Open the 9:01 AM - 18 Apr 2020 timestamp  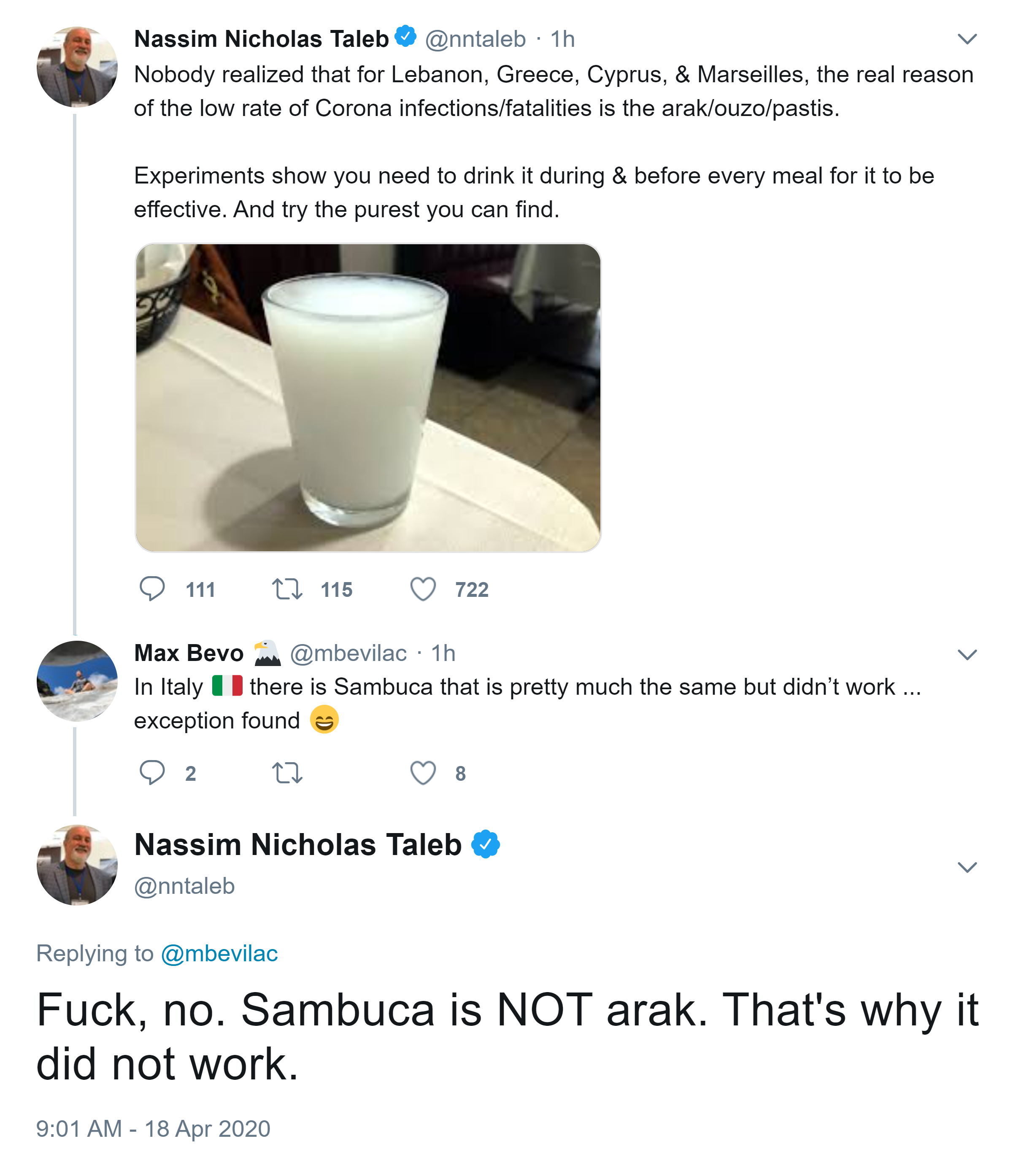[153, 1128]
